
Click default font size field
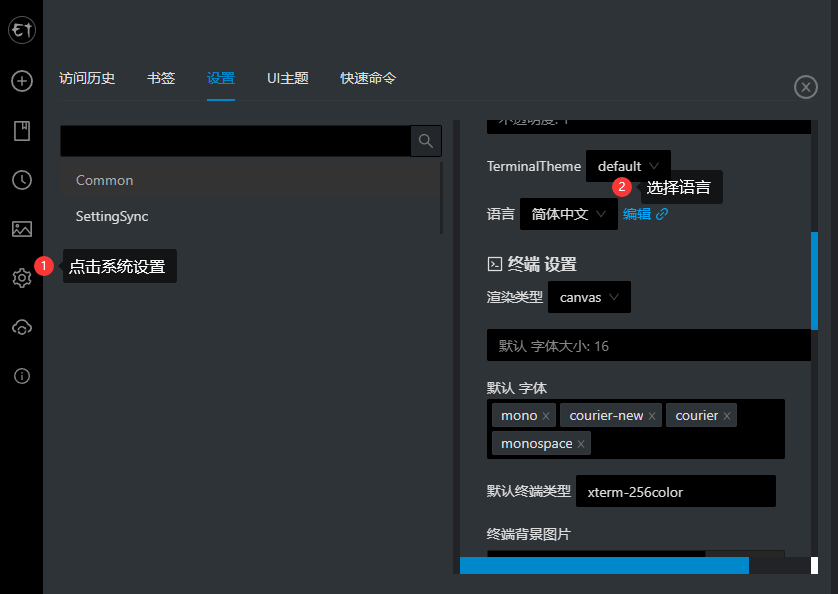(x=649, y=345)
